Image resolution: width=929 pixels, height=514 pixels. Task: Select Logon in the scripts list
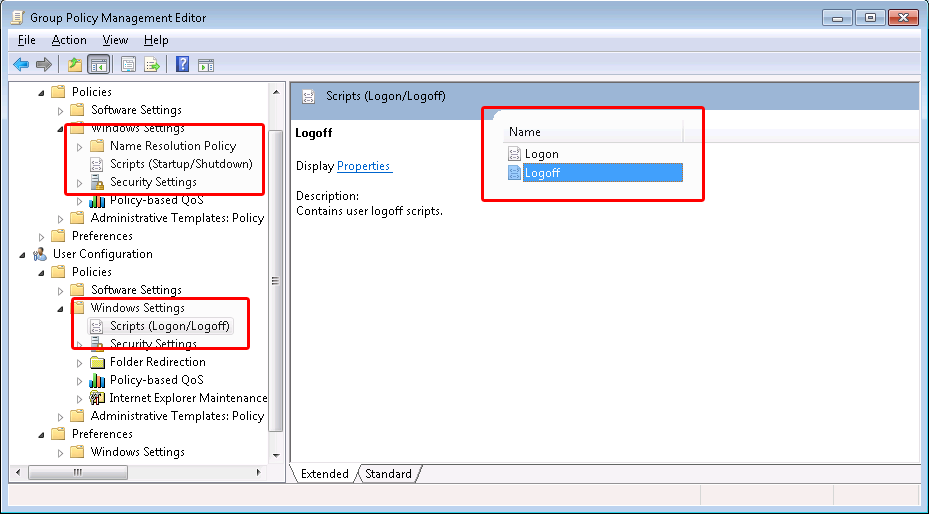[x=542, y=154]
